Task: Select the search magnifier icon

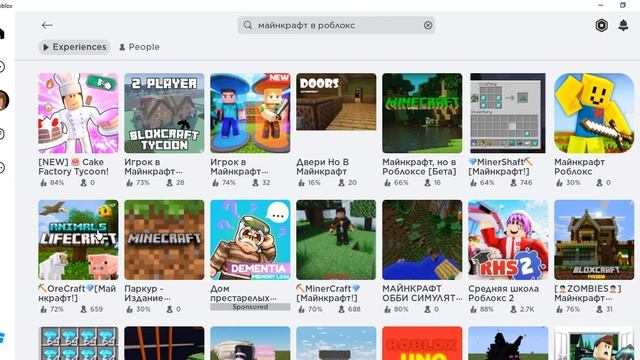Action: click(x=248, y=25)
